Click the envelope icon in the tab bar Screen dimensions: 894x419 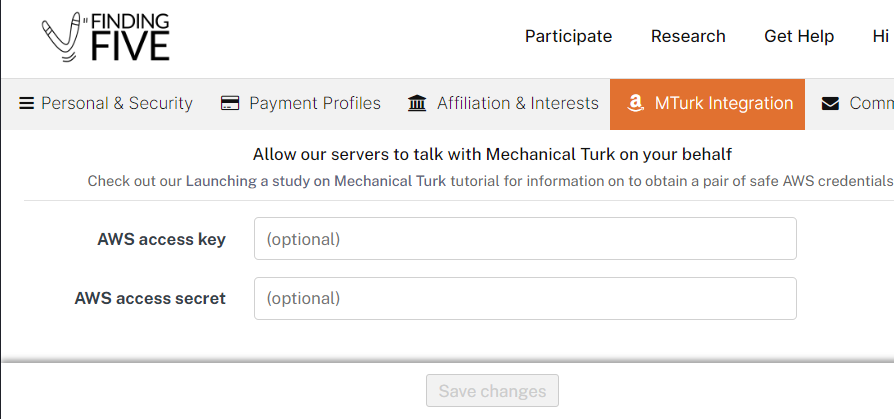830,104
